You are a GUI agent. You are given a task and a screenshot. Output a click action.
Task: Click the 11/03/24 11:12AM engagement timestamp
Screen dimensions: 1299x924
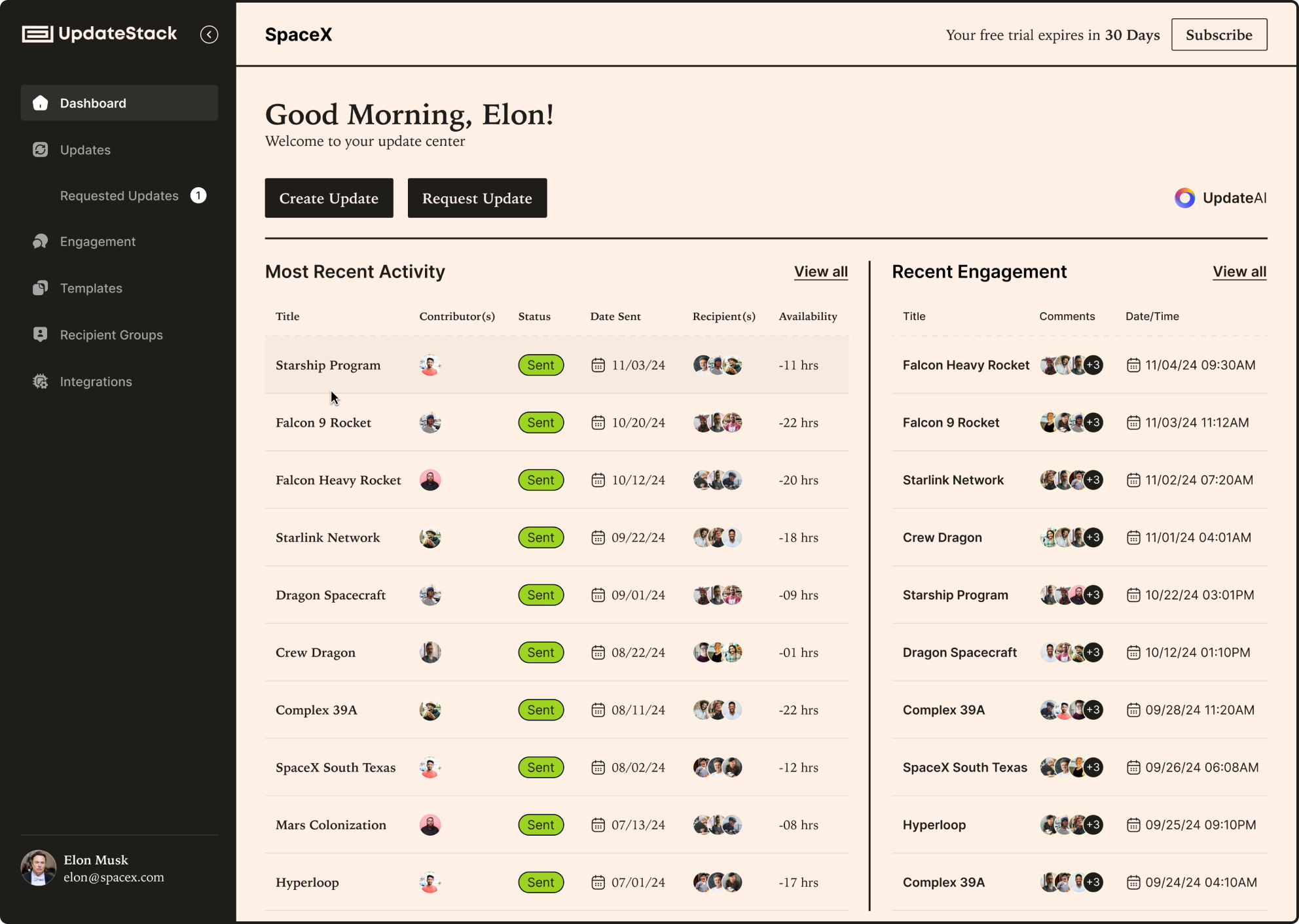click(x=1197, y=423)
